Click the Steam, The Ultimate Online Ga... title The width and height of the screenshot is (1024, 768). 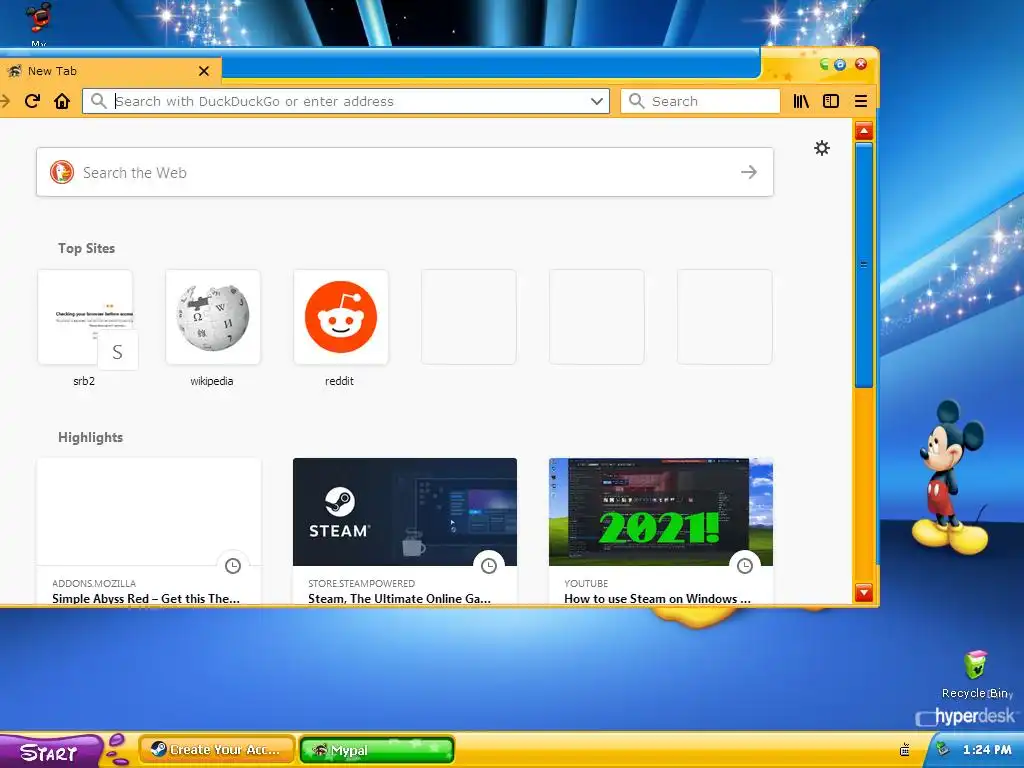399,598
